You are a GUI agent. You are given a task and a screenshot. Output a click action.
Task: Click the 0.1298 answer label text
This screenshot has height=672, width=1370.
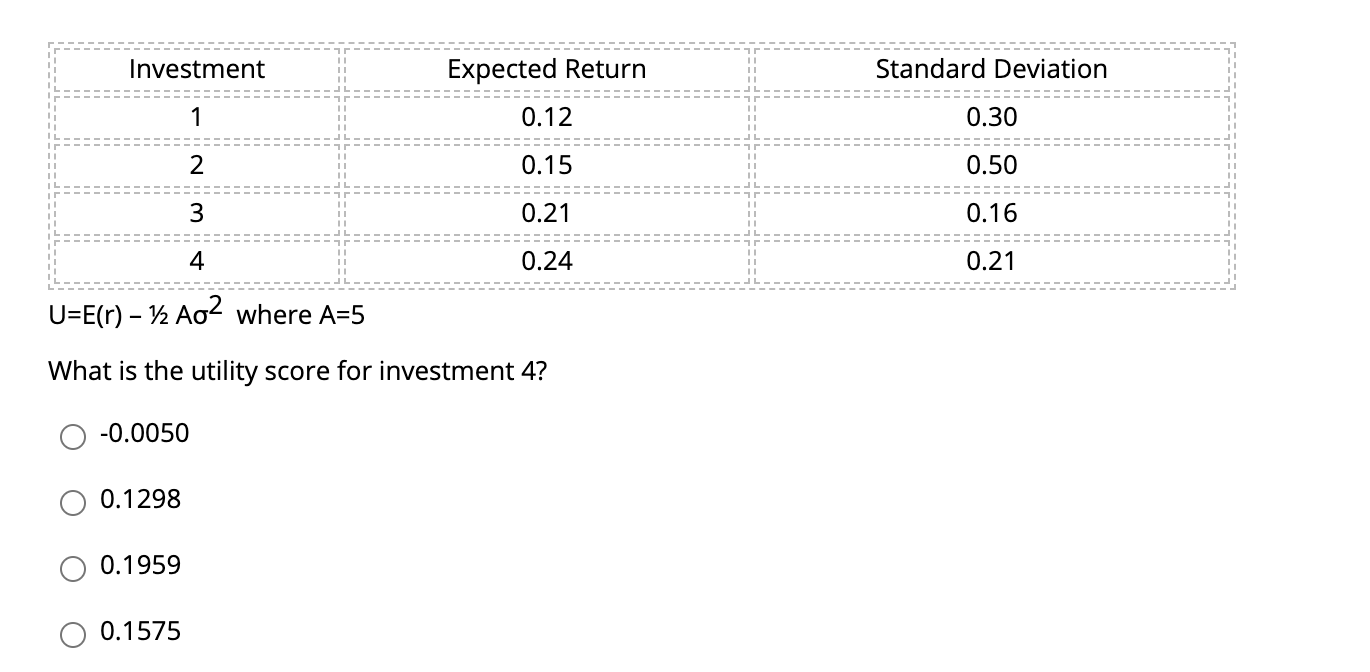[x=139, y=499]
